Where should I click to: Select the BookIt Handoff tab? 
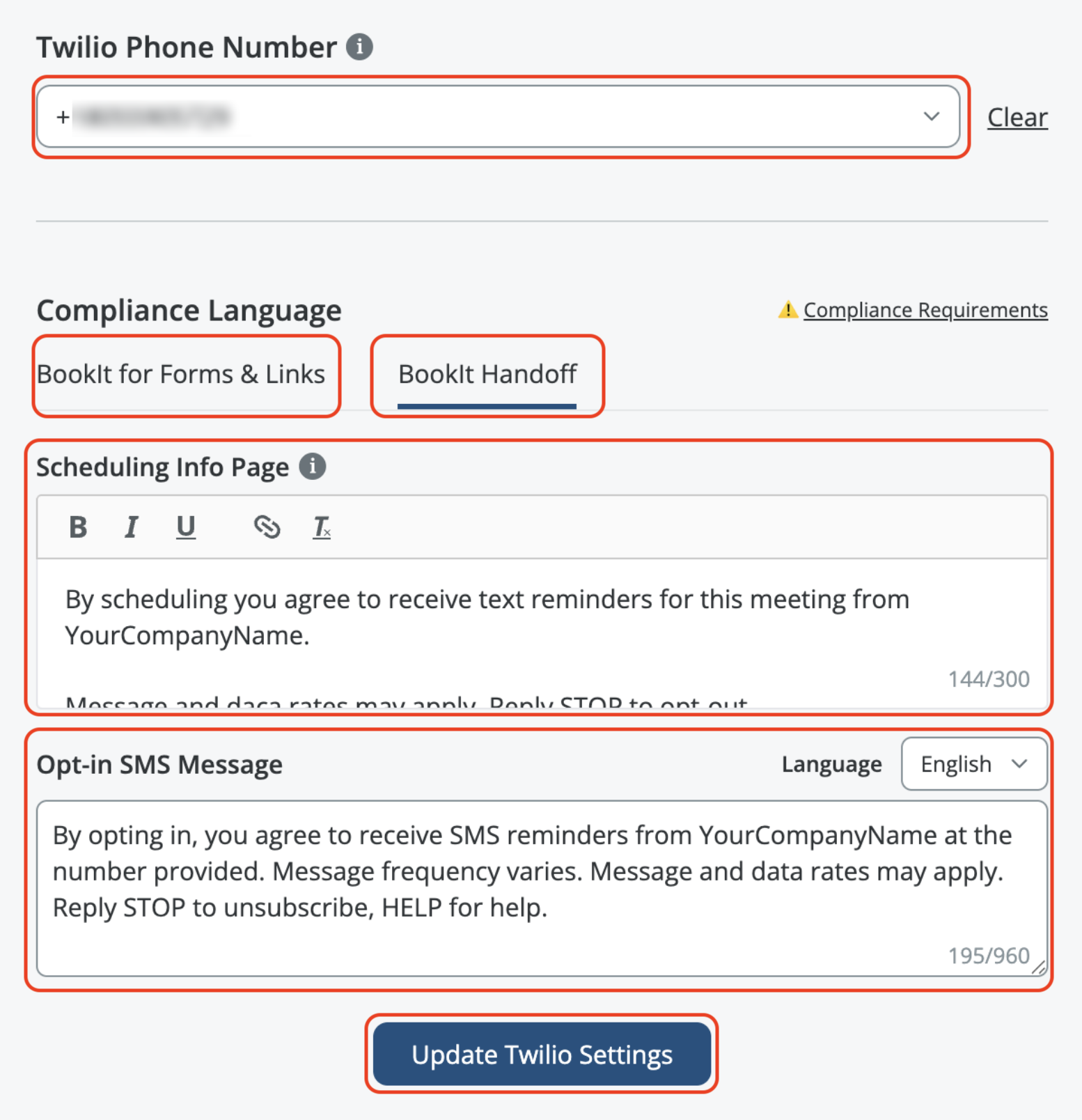point(487,375)
